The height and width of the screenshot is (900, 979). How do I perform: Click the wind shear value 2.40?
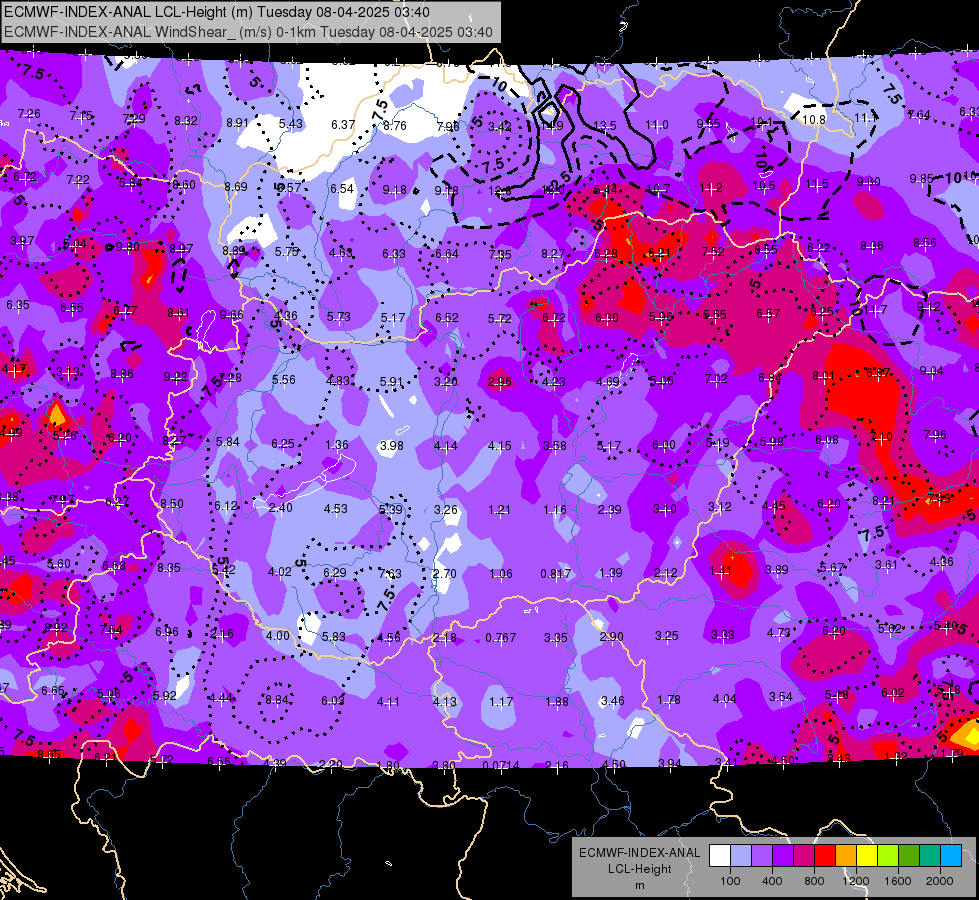pyautogui.click(x=281, y=508)
